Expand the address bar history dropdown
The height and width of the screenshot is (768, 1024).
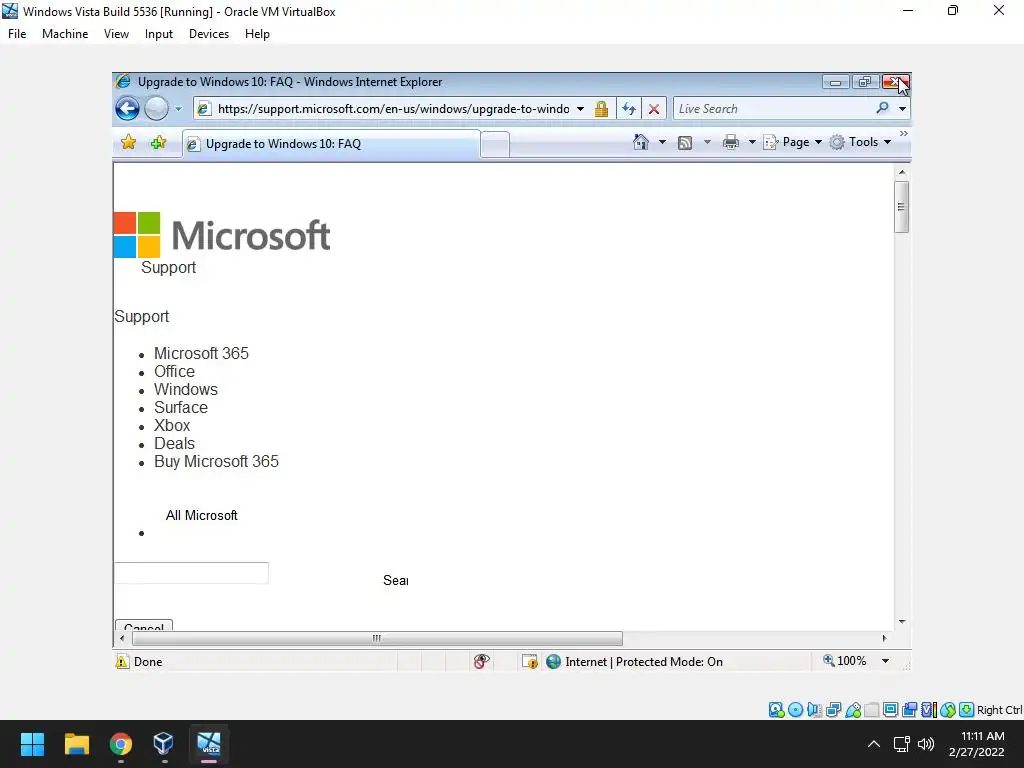tap(580, 109)
